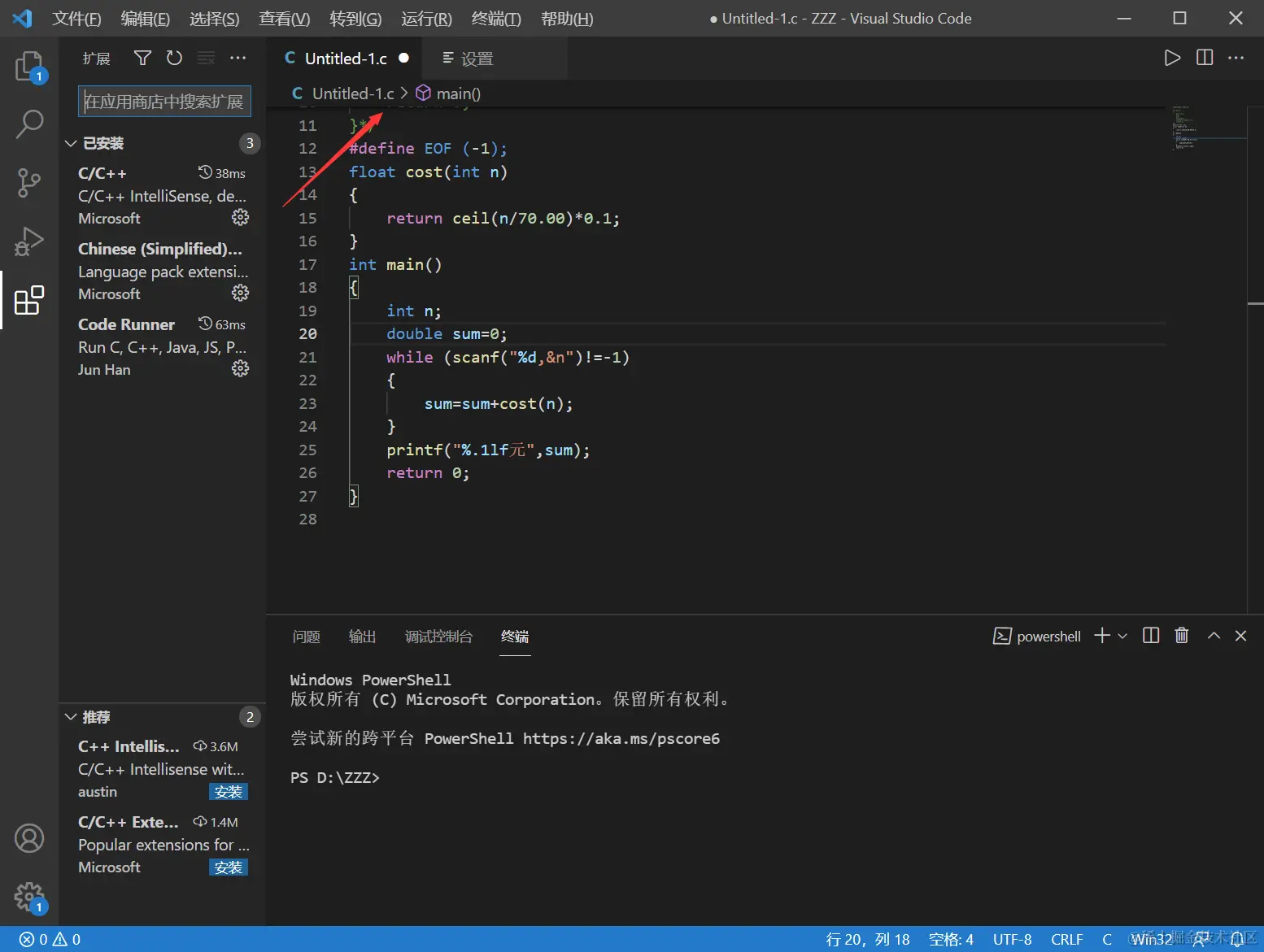Screen dimensions: 1264x952
Task: Kill the terminal with trash icon
Action: coord(1182,636)
